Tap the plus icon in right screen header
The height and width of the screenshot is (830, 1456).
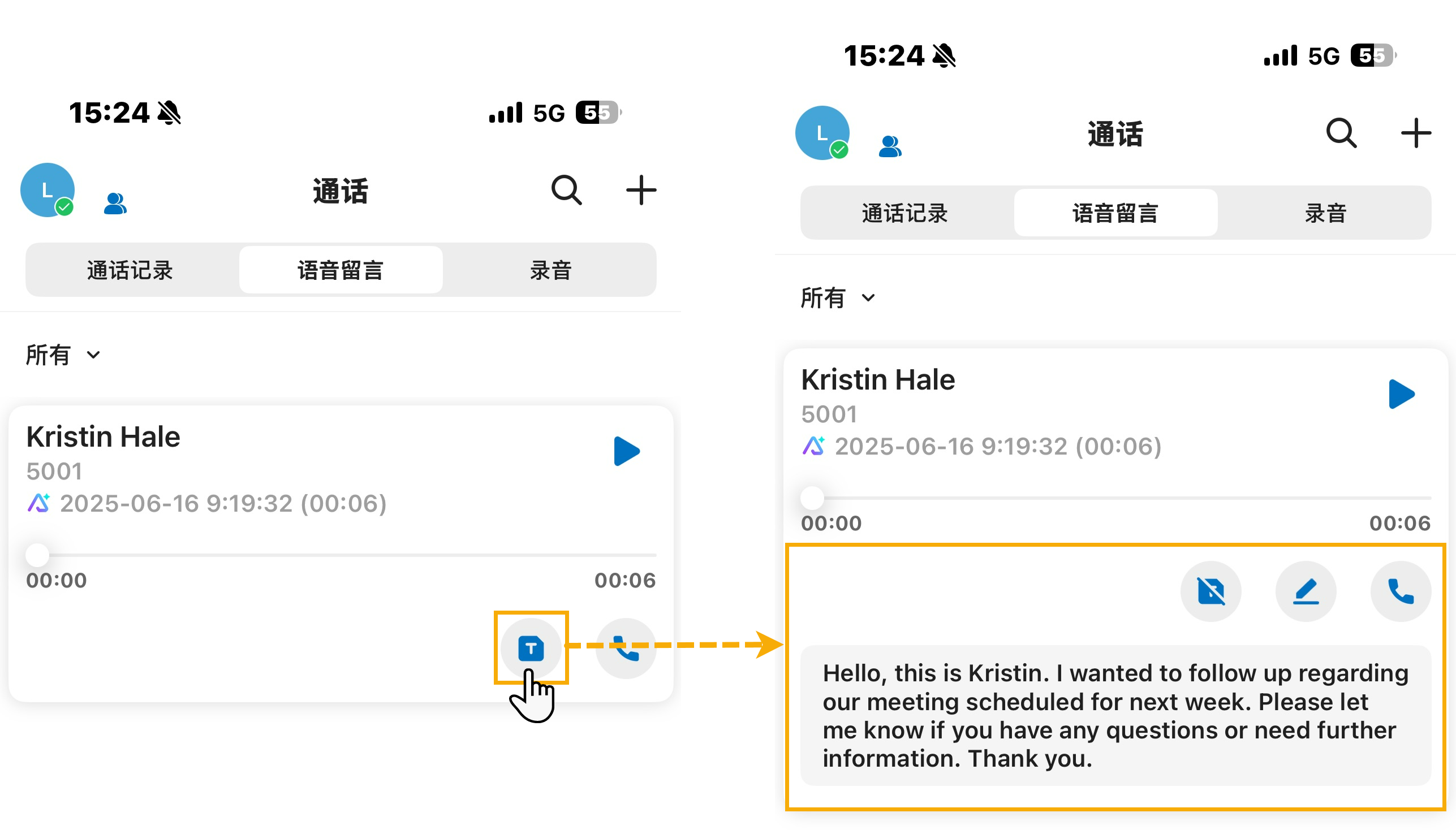[x=1415, y=133]
